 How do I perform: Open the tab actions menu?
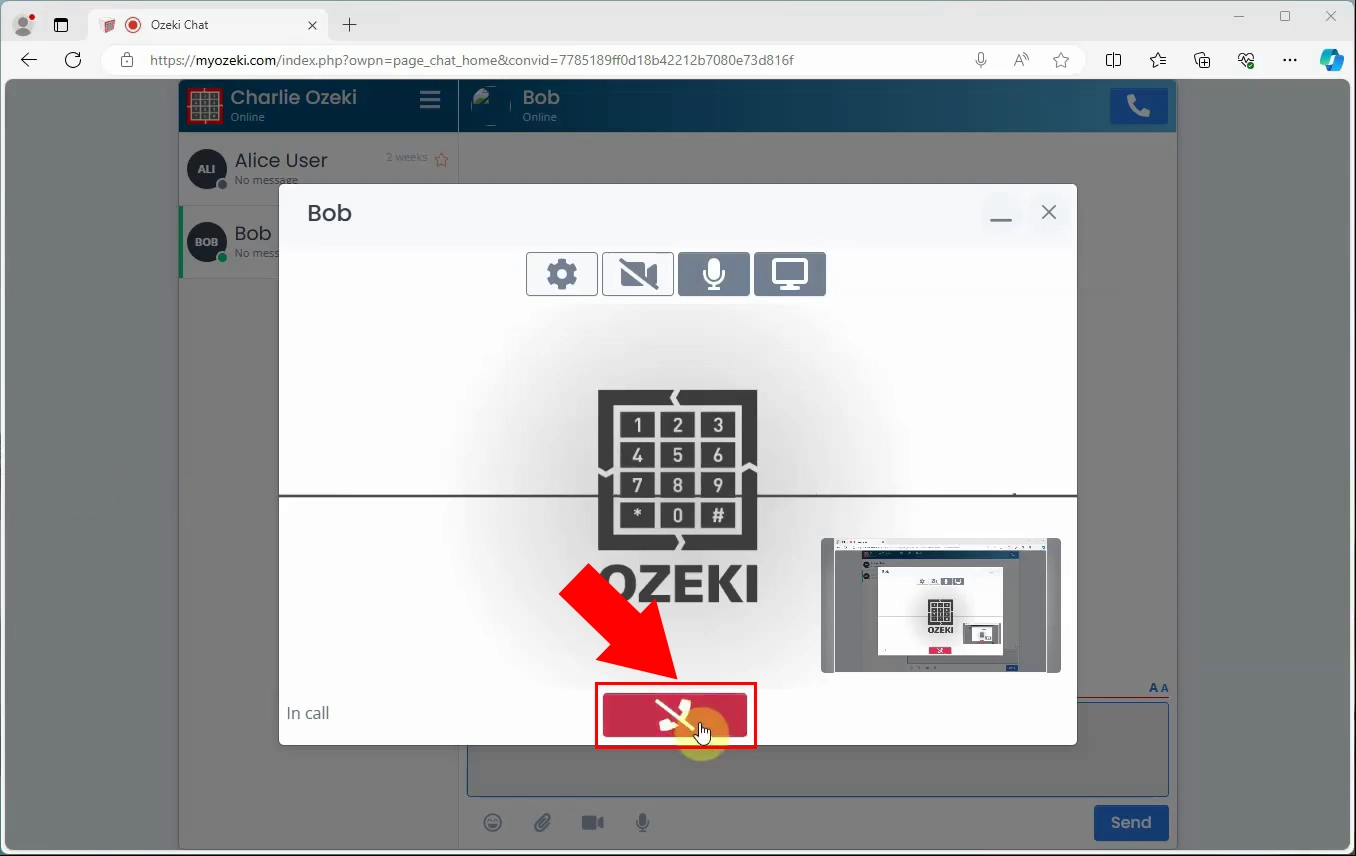(61, 25)
